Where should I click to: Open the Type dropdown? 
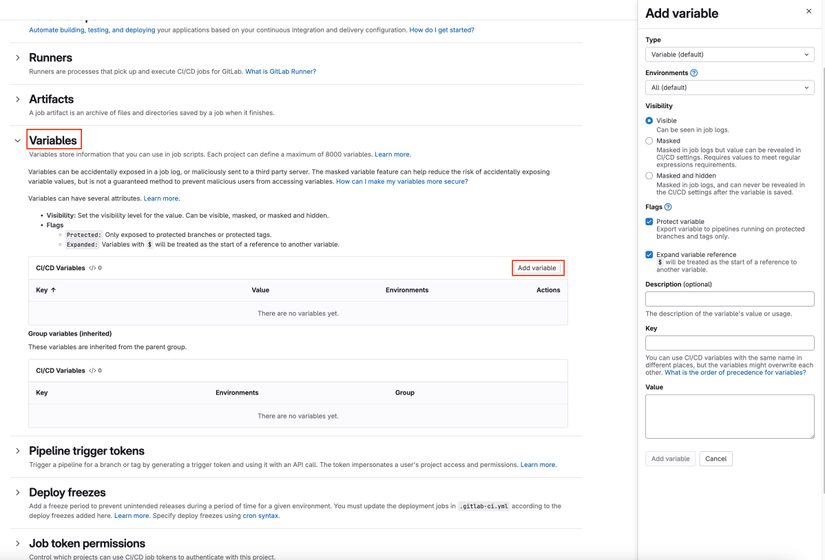click(x=729, y=55)
